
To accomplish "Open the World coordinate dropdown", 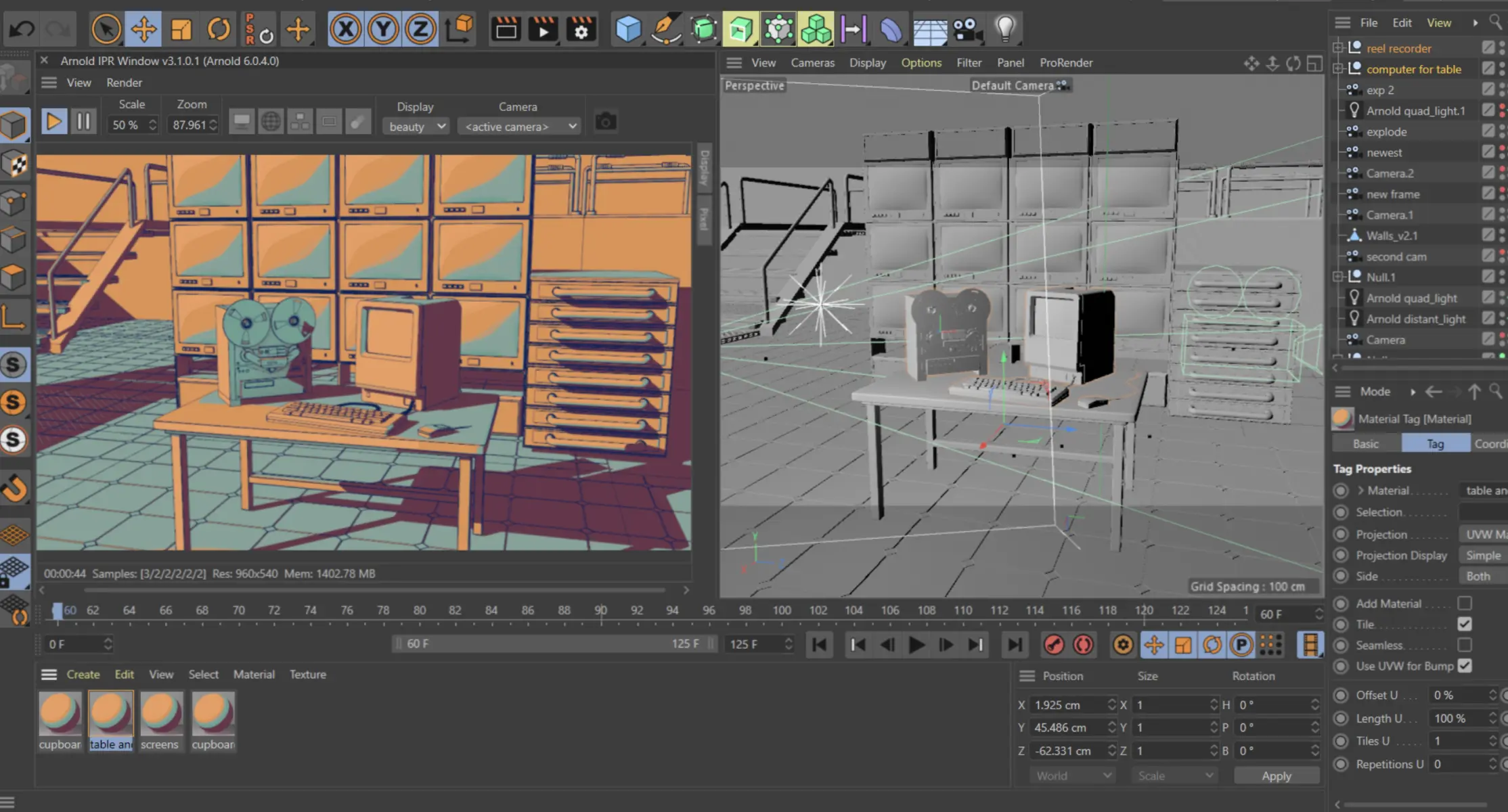I will pos(1073,776).
